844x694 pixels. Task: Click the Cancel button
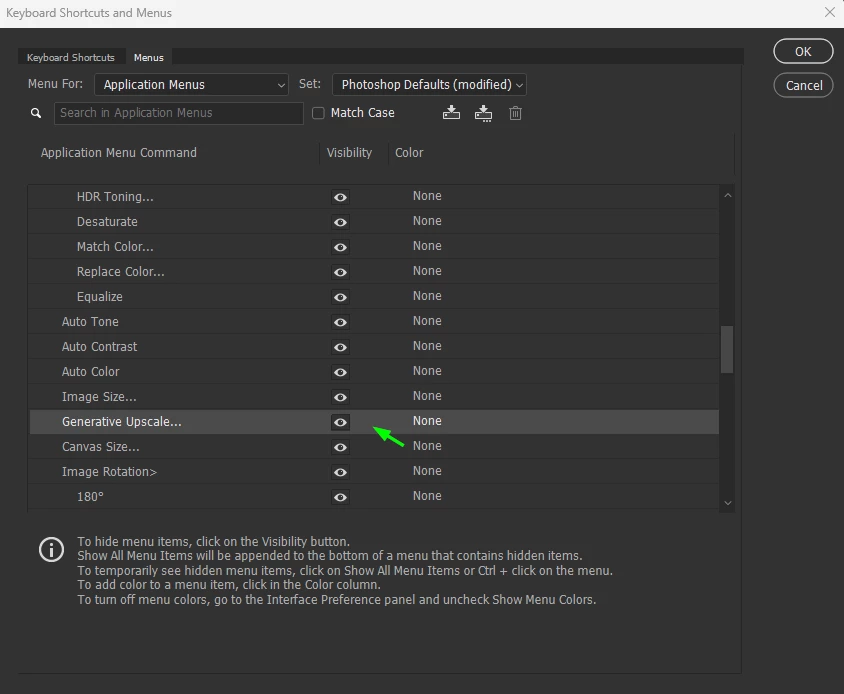coord(803,85)
